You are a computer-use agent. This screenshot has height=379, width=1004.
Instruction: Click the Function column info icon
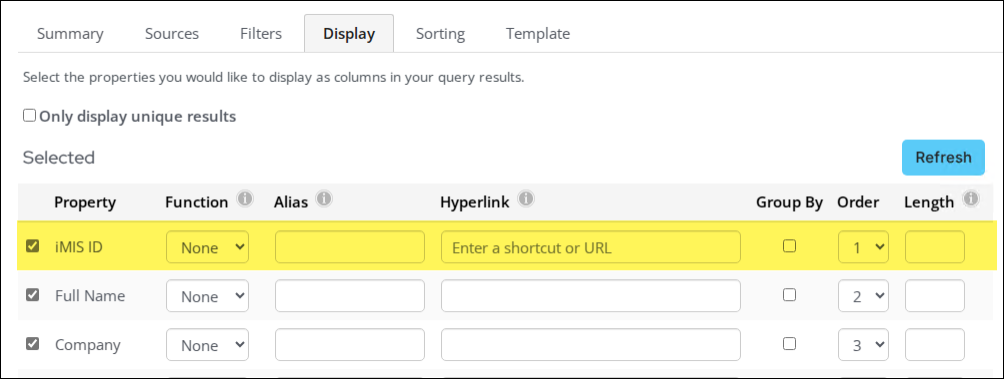tap(244, 199)
